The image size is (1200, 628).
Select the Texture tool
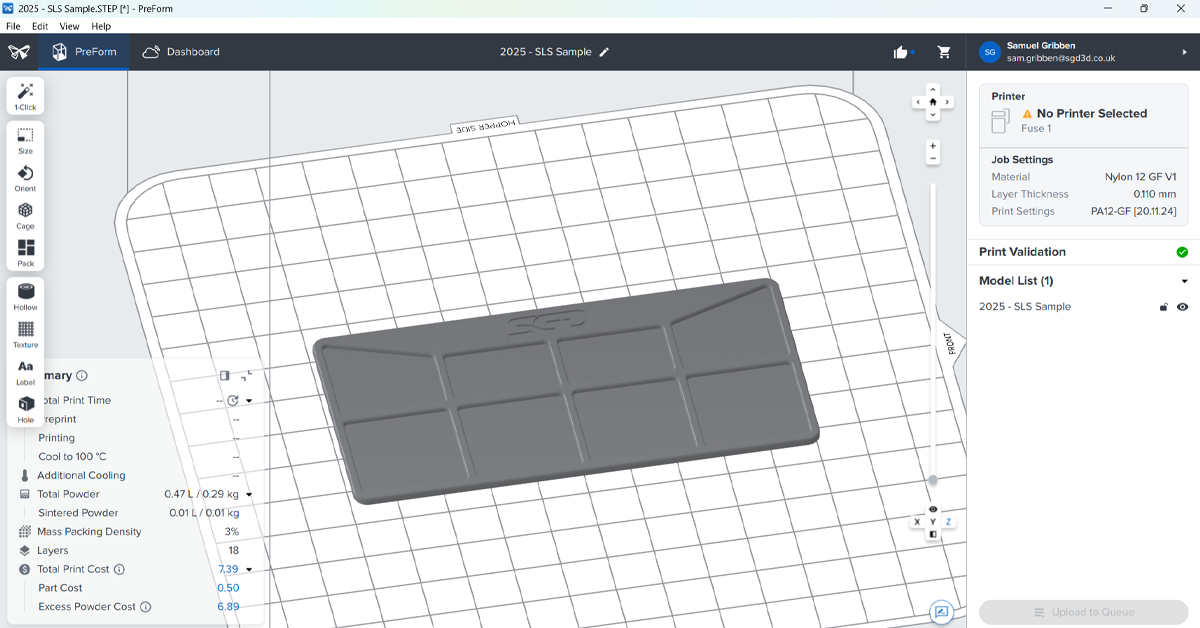coord(25,333)
